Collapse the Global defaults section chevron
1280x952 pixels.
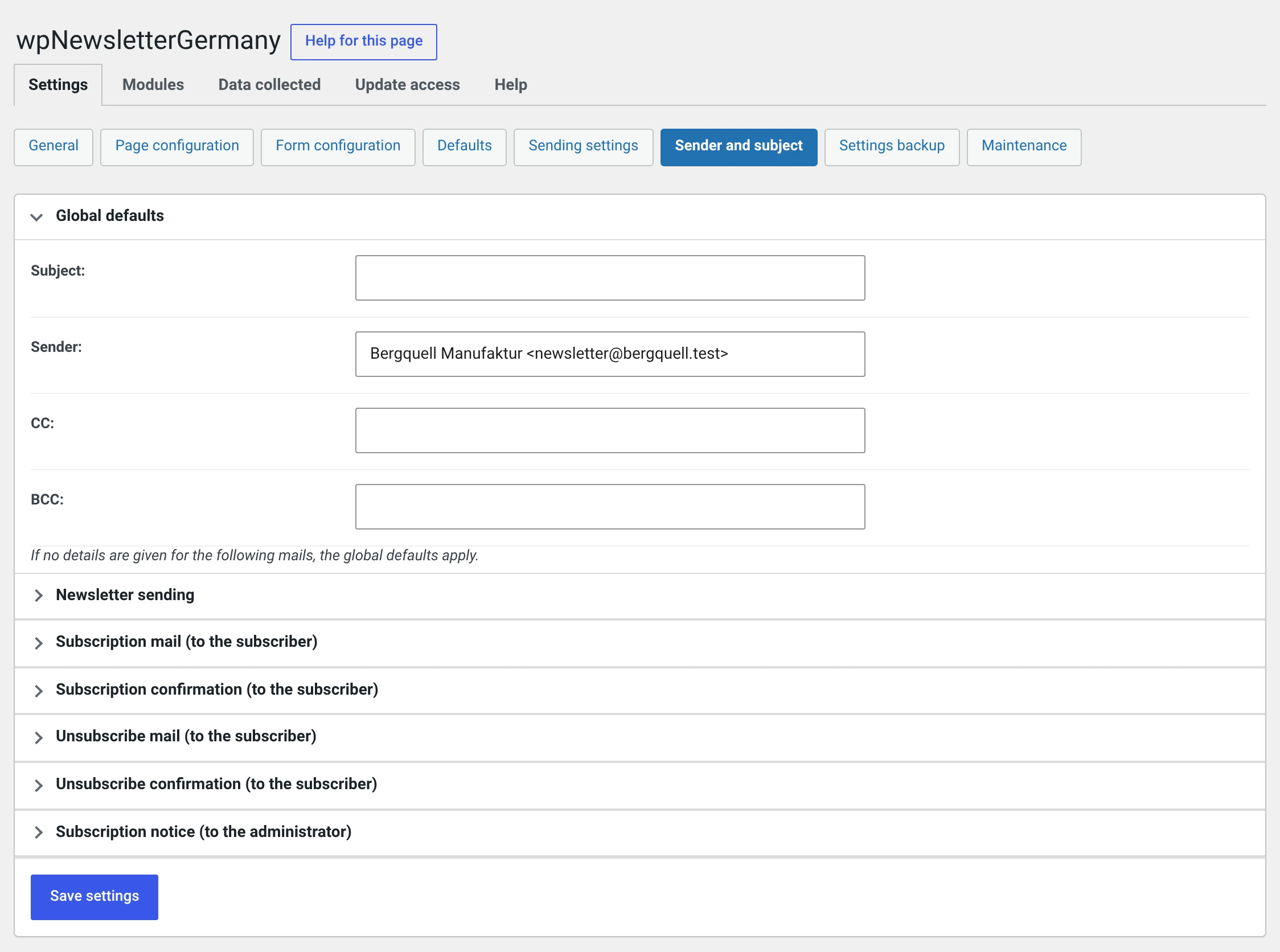coord(37,217)
